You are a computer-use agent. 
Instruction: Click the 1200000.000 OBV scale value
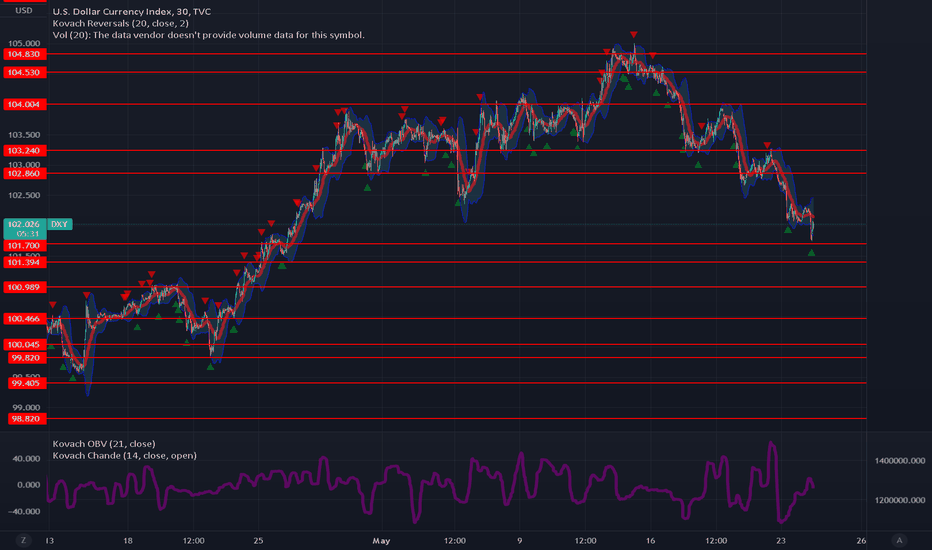coord(900,500)
